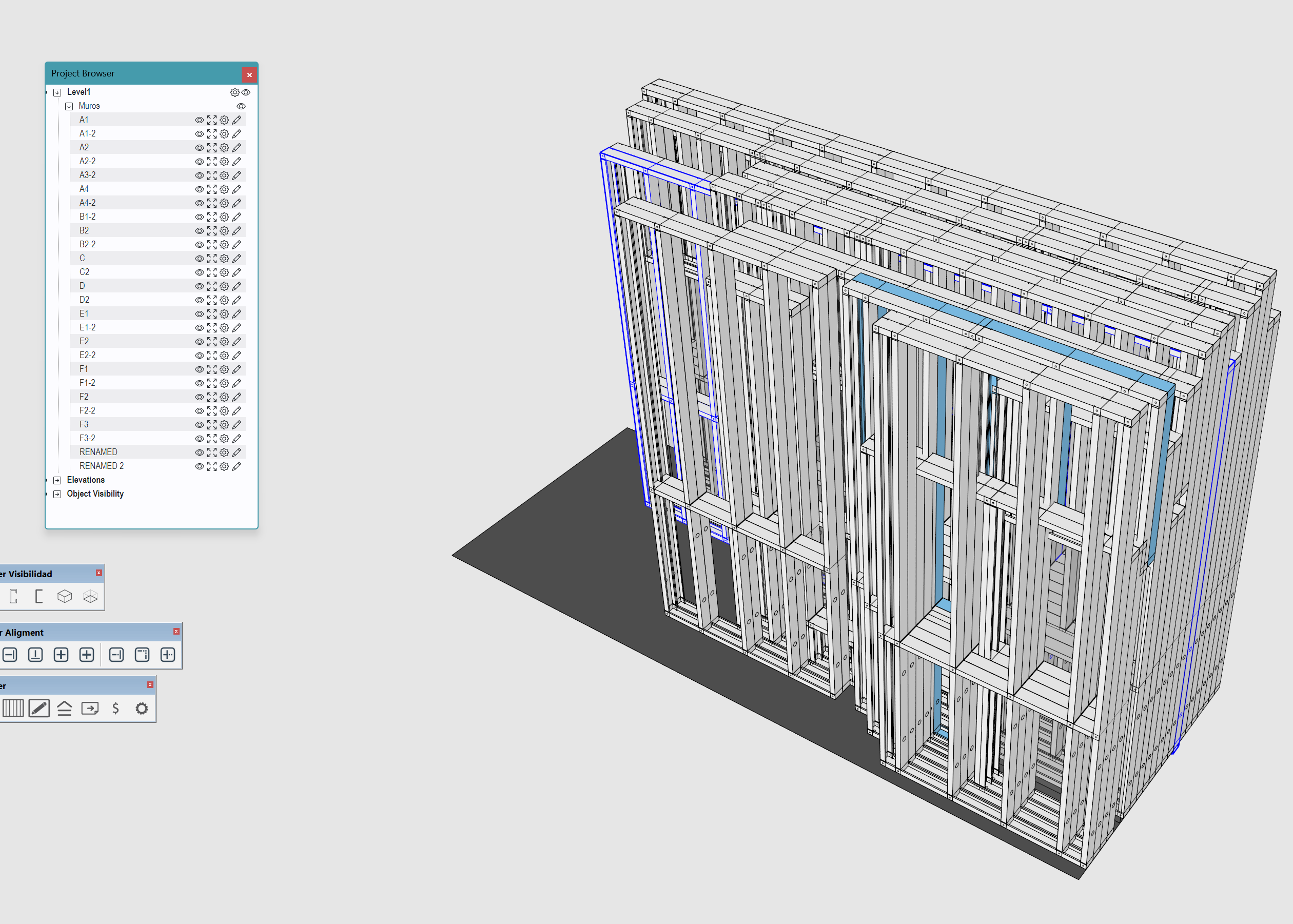The height and width of the screenshot is (924, 1293).
Task: Select the wireframe cube view icon
Action: [x=90, y=596]
